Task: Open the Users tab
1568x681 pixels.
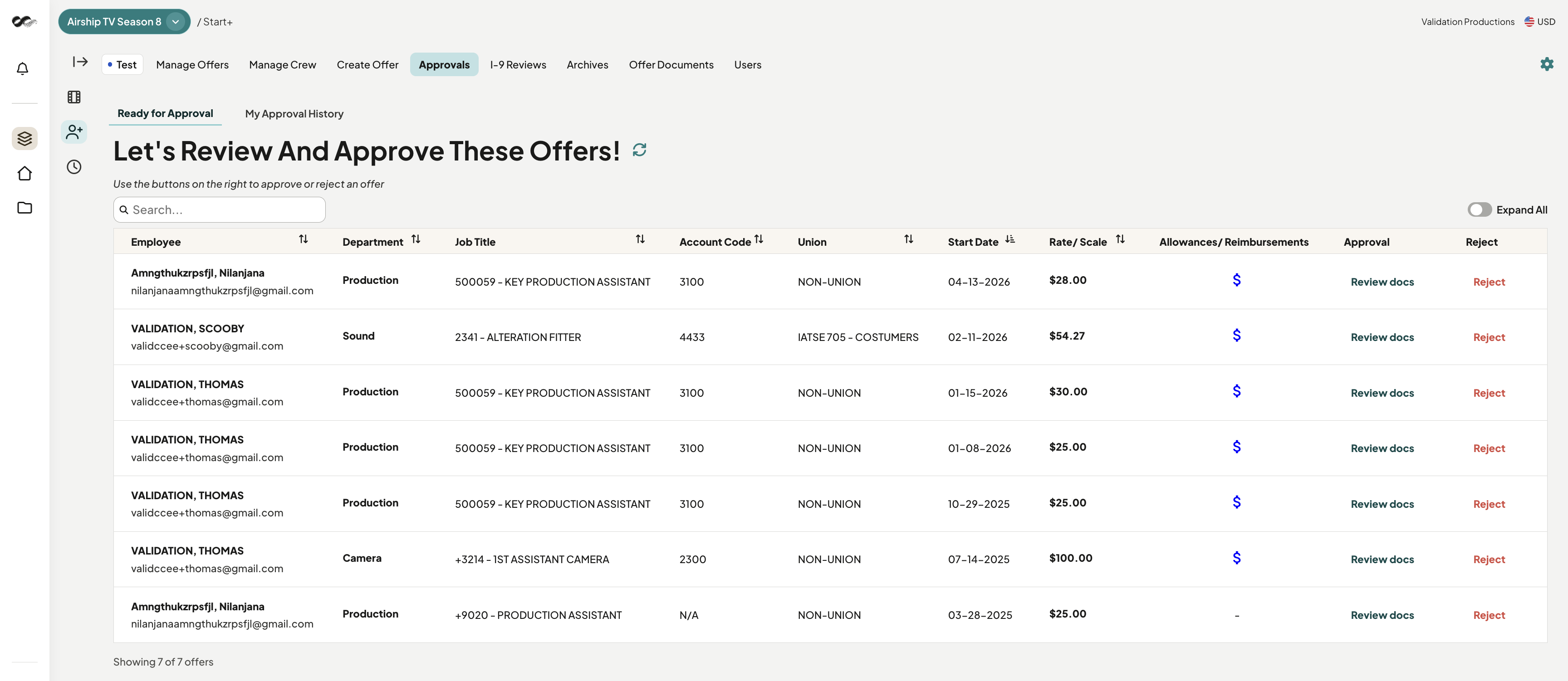Action: [748, 64]
